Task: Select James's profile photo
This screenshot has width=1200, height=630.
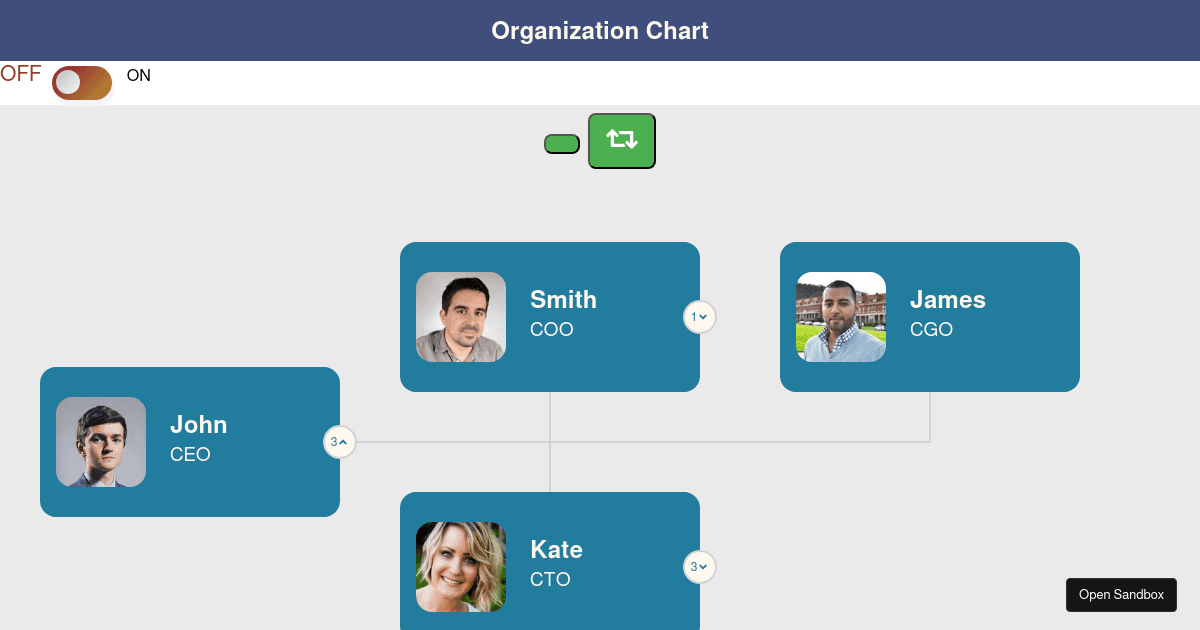Action: coord(840,316)
